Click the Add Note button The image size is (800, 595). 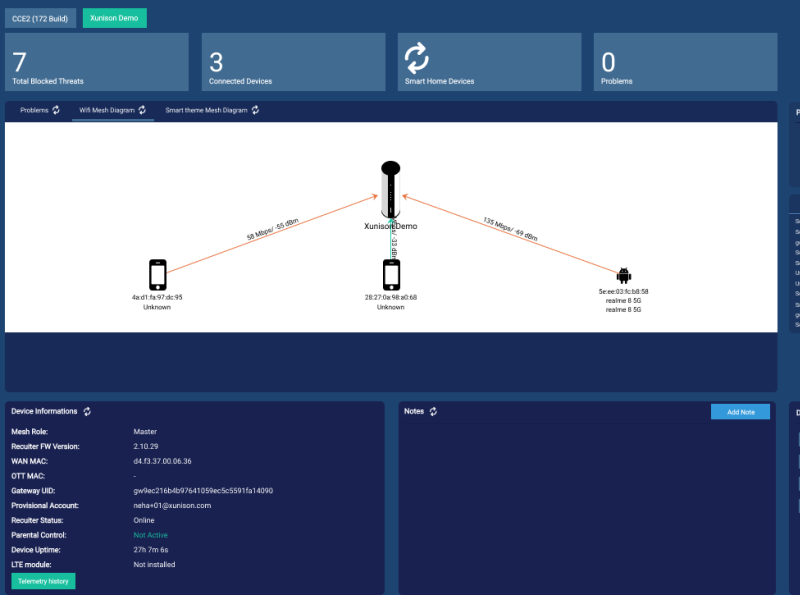click(740, 411)
